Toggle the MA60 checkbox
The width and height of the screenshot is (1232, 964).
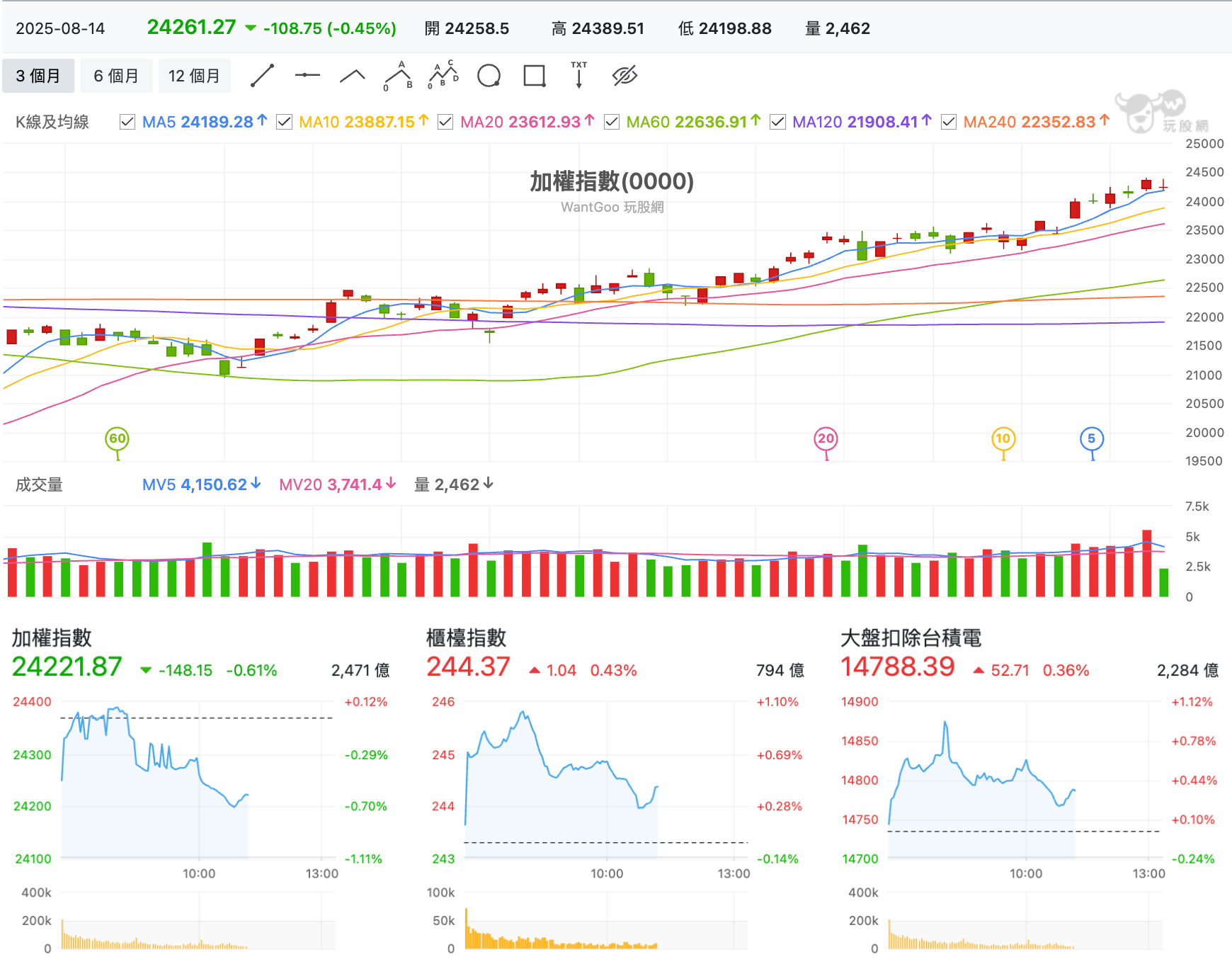pos(612,122)
